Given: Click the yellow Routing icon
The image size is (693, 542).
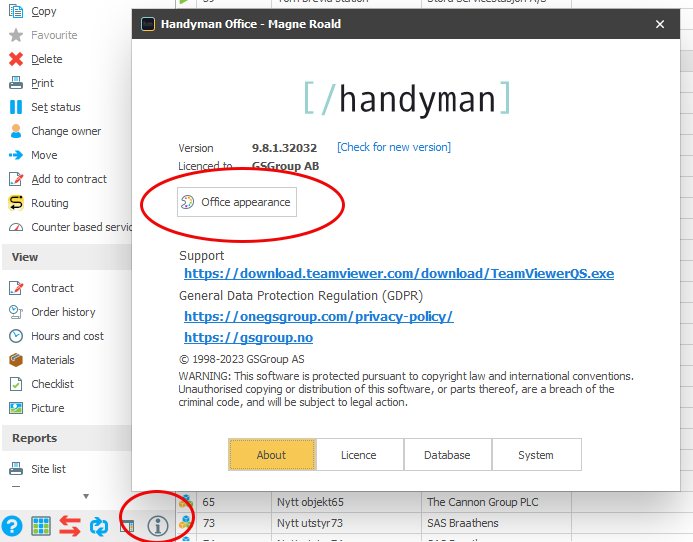Looking at the screenshot, I should (x=16, y=203).
